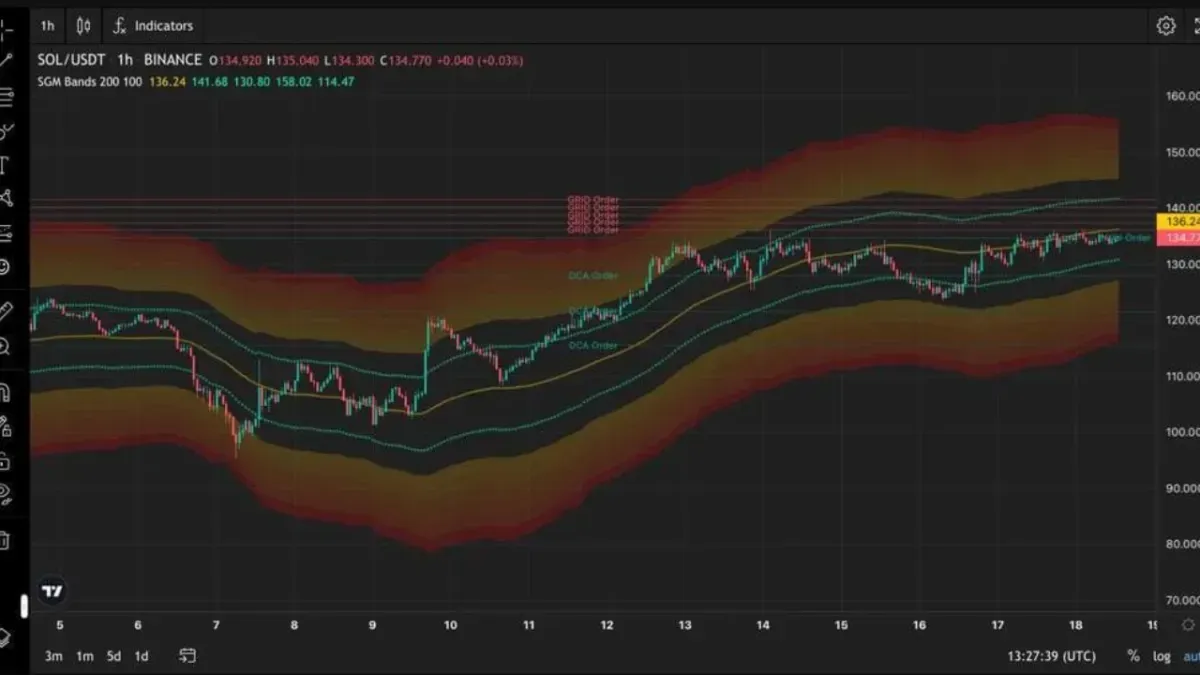Image resolution: width=1200 pixels, height=675 pixels.
Task: Click date 17 on the time axis
Action: pos(997,625)
